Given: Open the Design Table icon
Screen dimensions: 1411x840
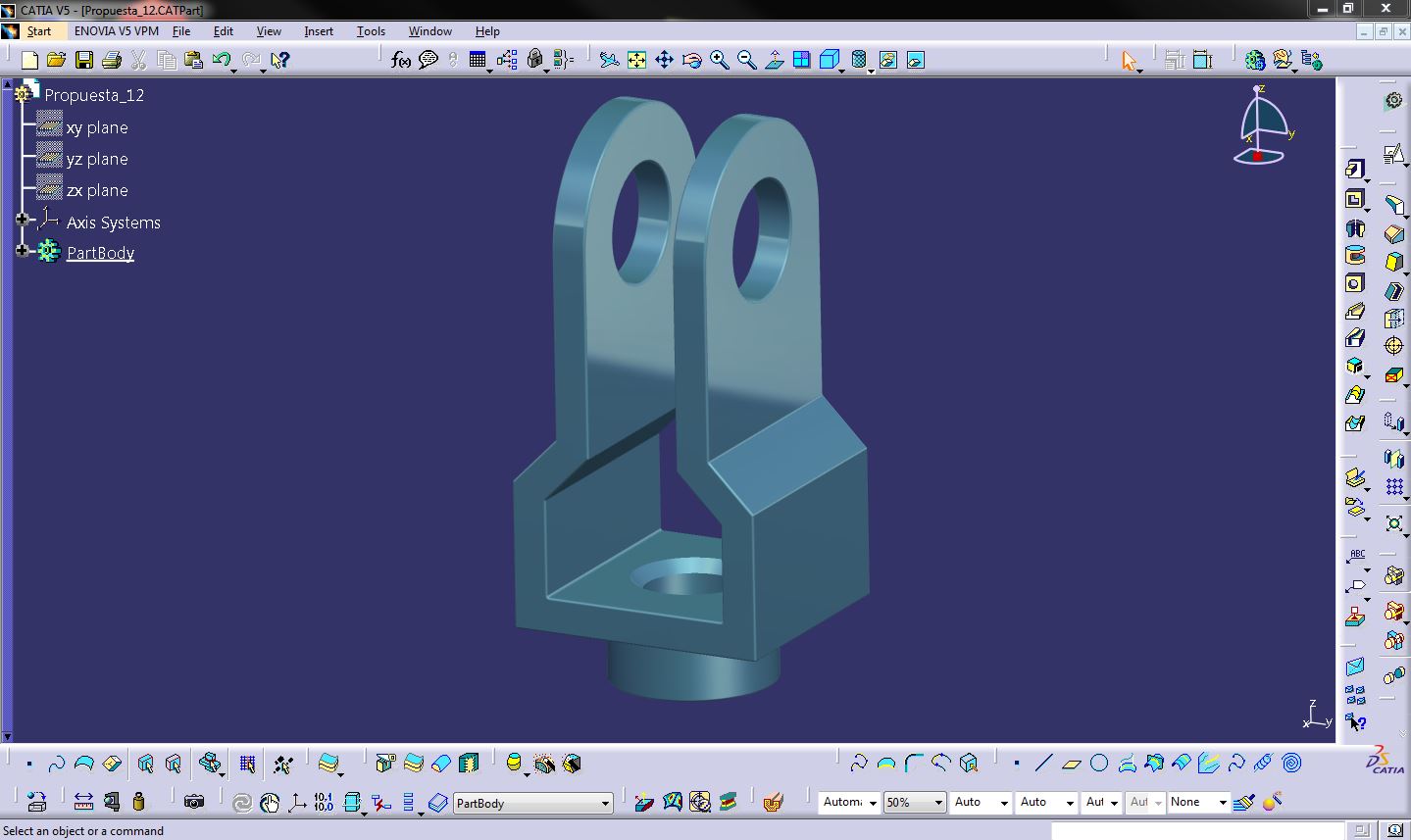Looking at the screenshot, I should point(478,60).
